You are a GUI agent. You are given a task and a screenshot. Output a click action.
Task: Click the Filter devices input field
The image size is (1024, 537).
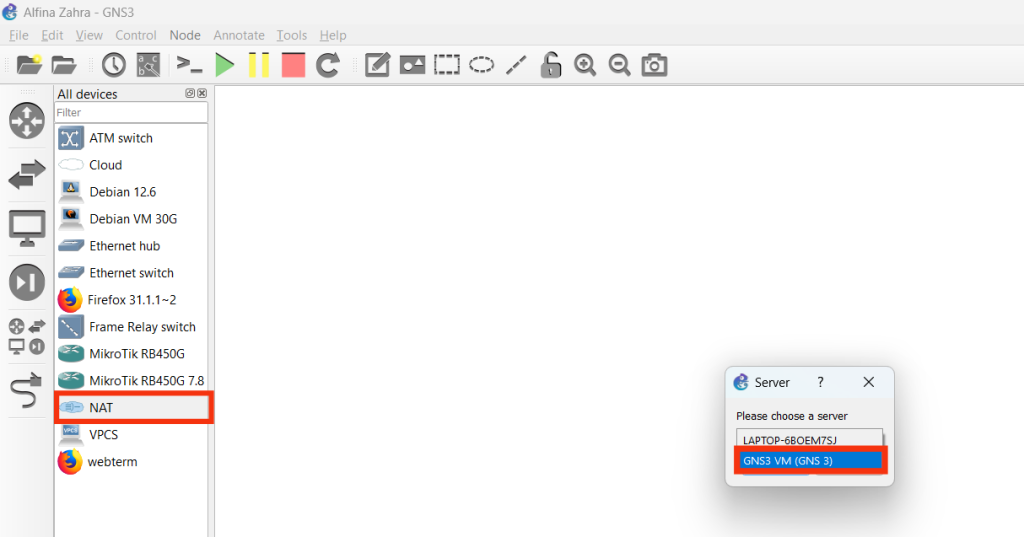pos(131,113)
